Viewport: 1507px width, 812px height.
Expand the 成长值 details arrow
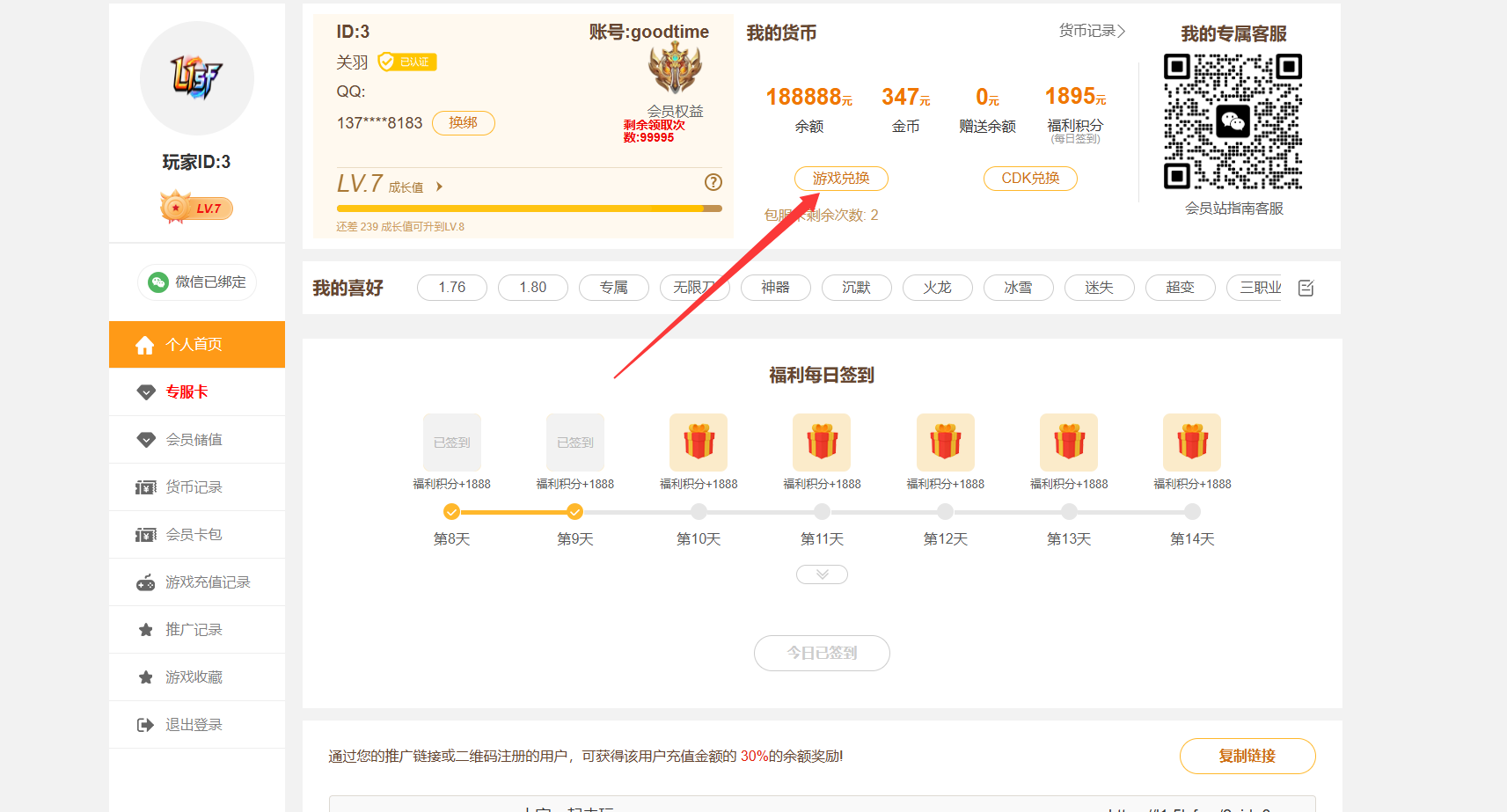(439, 187)
